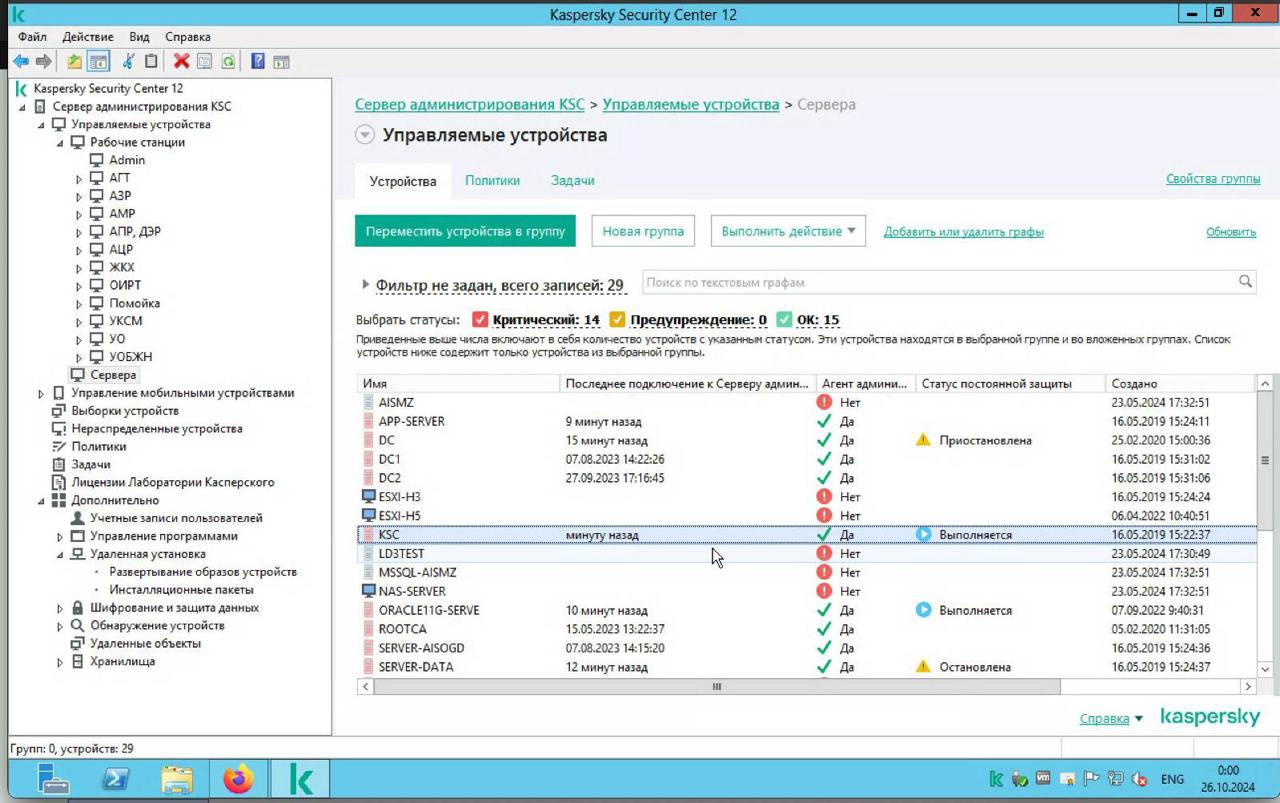The image size is (1280, 803).
Task: Click the Новая группа button
Action: tap(643, 231)
